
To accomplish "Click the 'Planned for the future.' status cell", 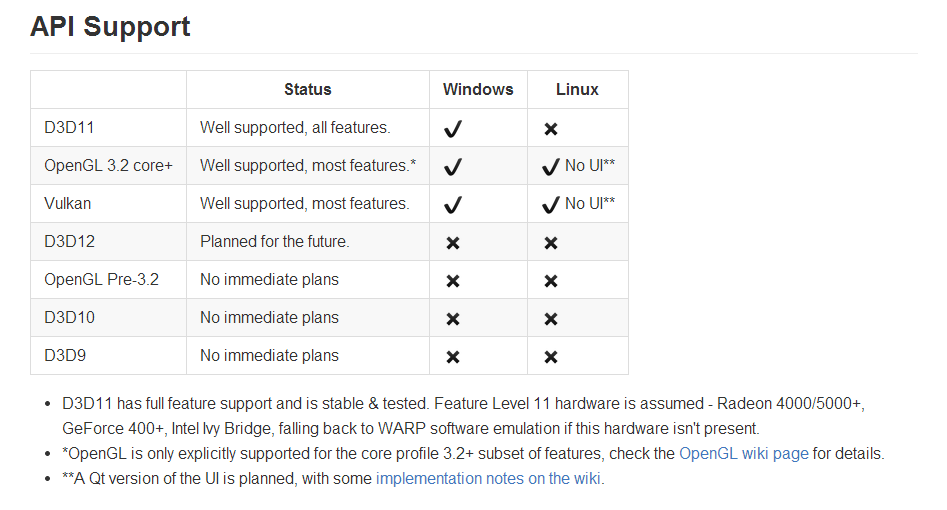I will click(x=275, y=242).
